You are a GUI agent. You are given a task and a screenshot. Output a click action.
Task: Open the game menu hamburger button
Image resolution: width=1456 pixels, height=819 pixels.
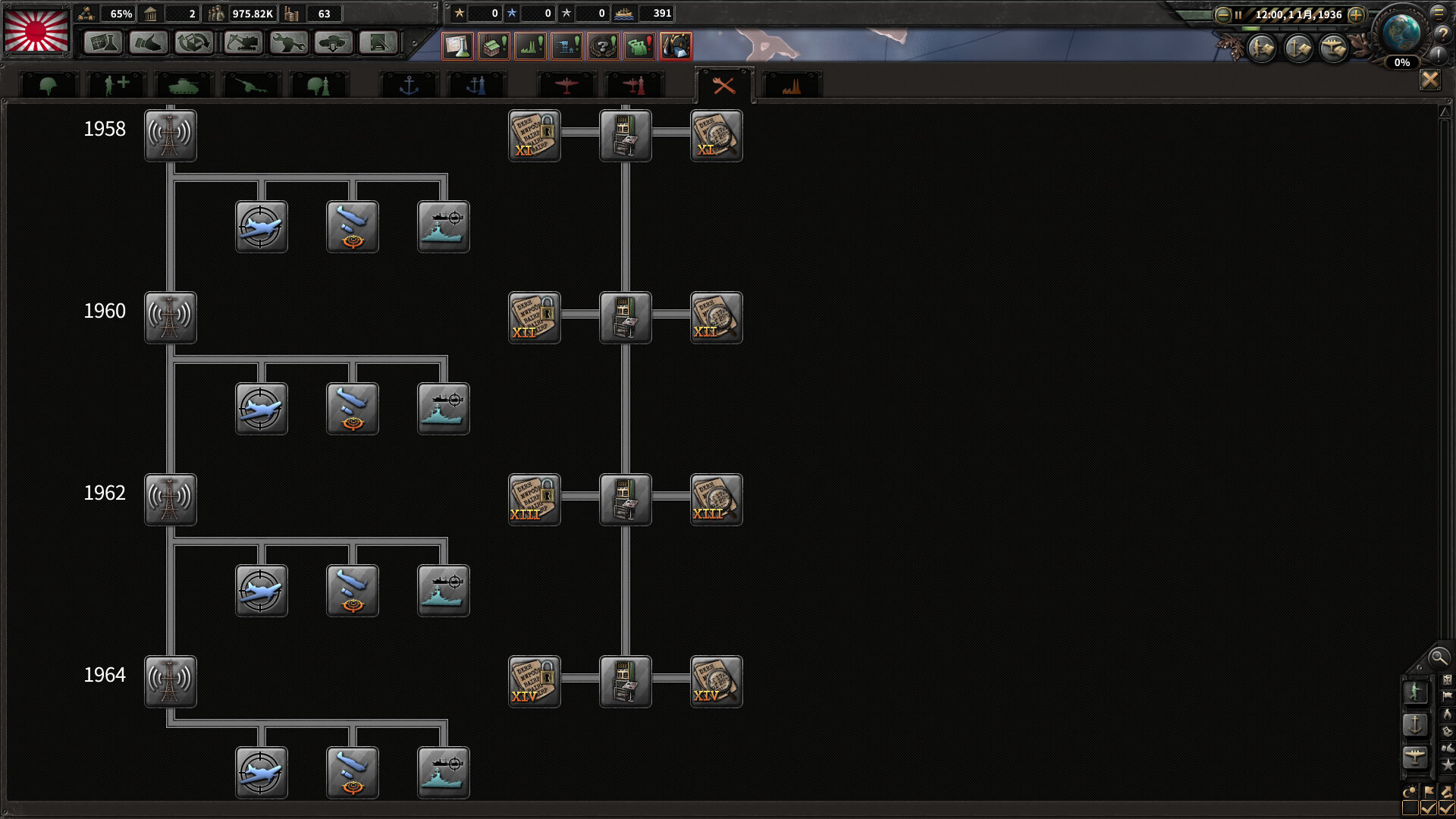[1439, 12]
